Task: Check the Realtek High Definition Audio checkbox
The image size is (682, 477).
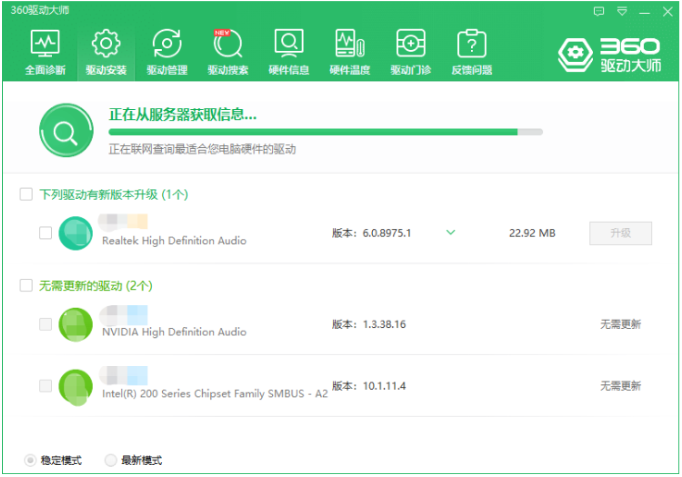Action: [x=45, y=233]
